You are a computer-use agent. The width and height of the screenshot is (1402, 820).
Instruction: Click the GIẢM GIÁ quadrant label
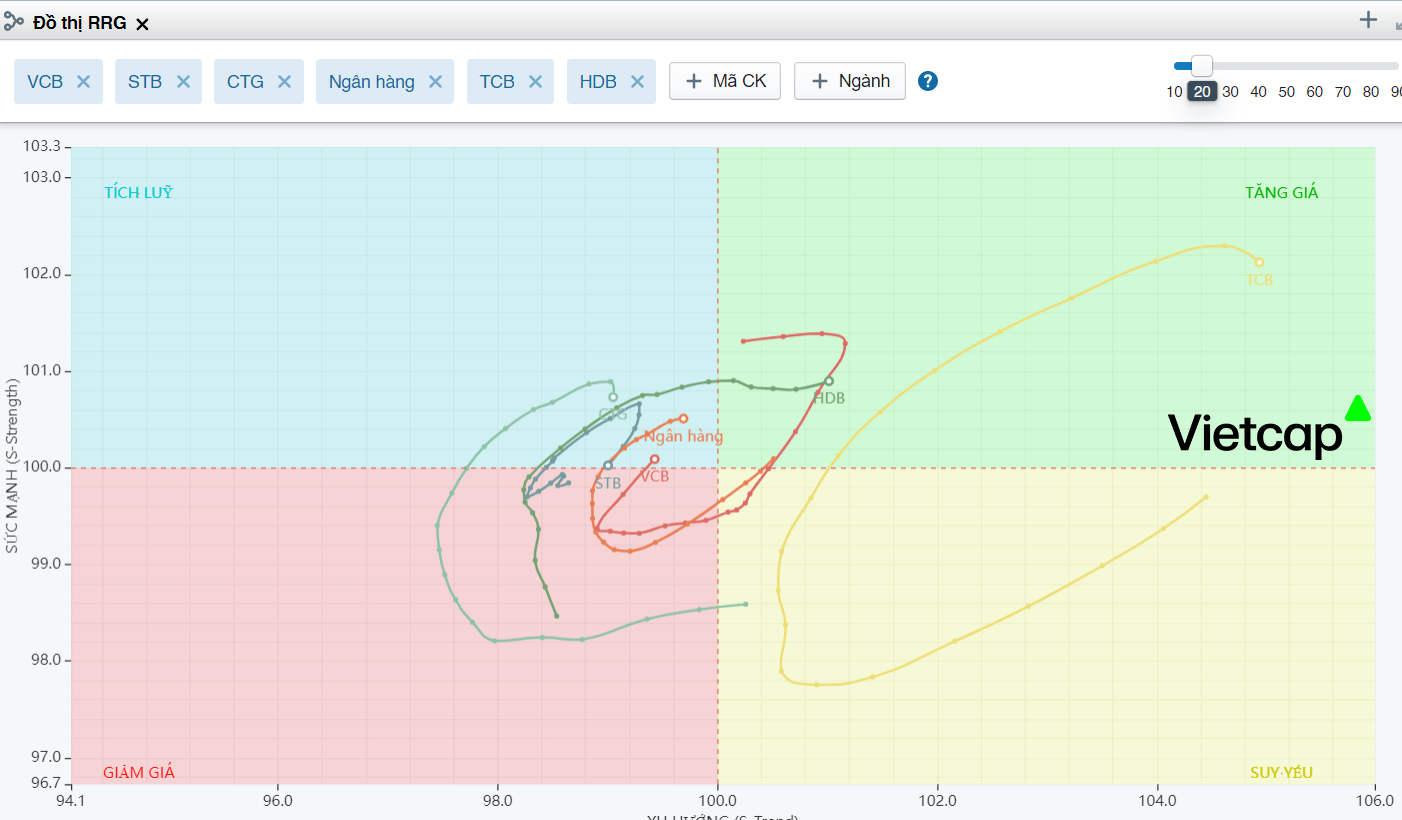click(x=138, y=772)
